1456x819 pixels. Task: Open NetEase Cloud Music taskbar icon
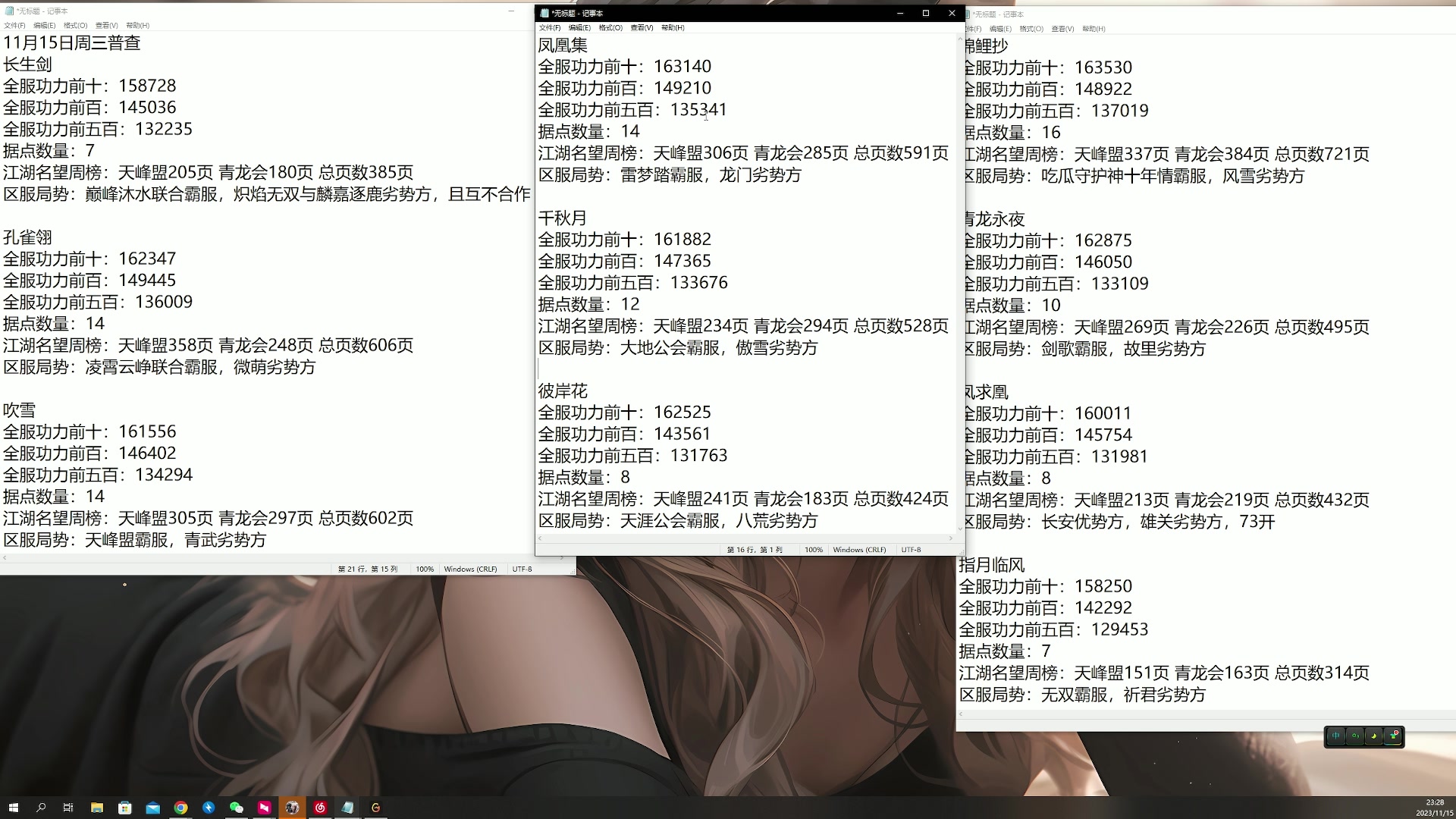click(320, 808)
